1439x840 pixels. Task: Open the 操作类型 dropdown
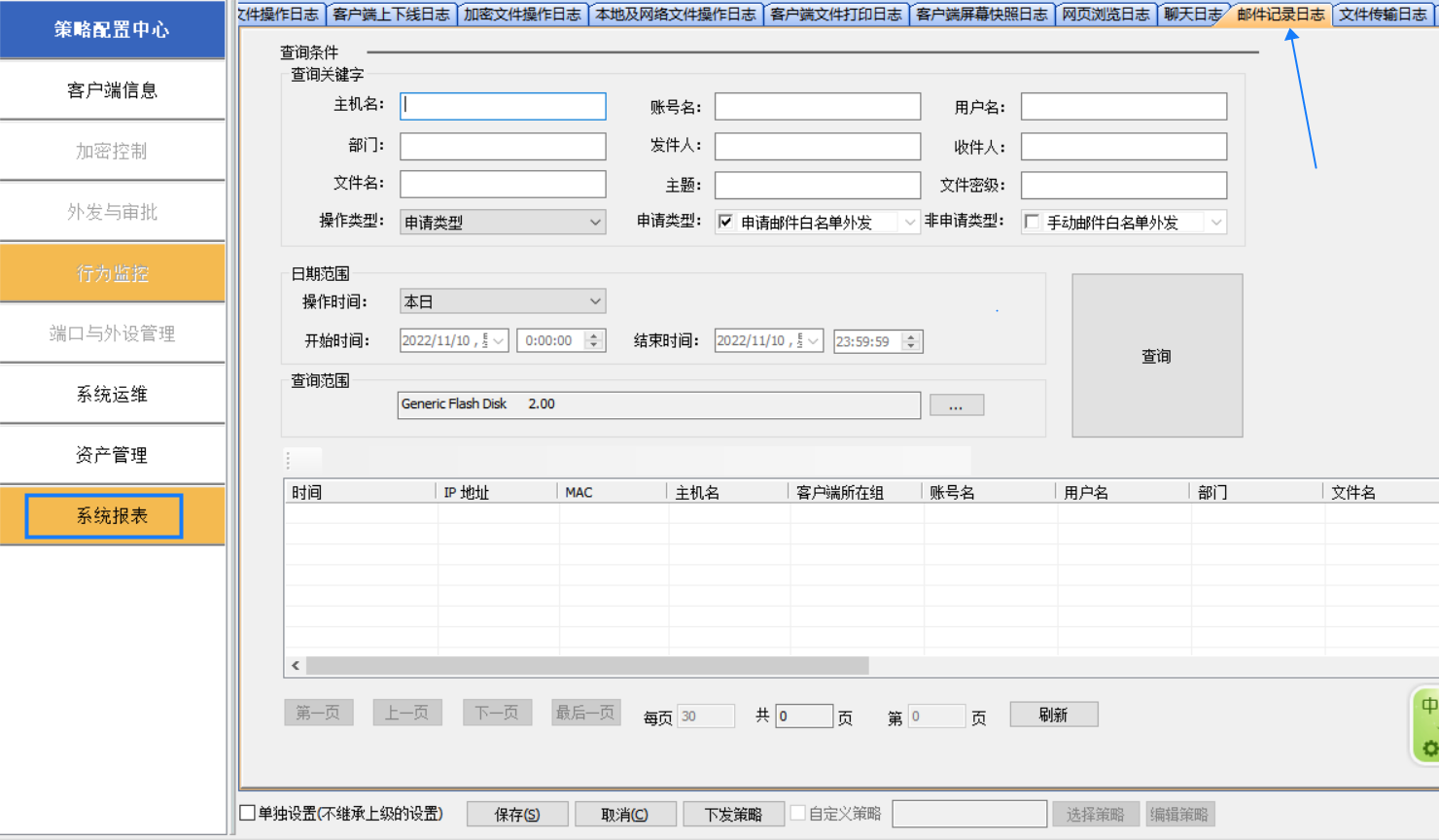[594, 223]
